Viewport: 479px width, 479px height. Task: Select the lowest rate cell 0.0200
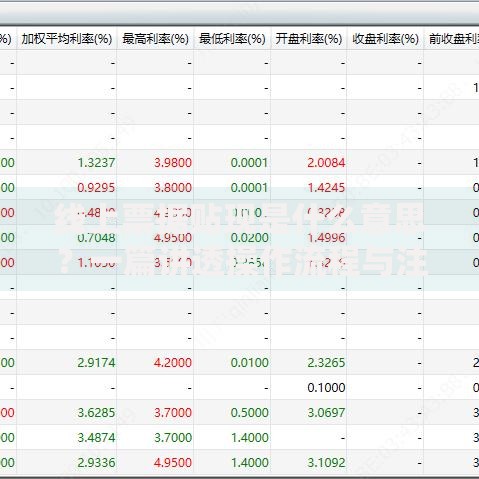(249, 238)
